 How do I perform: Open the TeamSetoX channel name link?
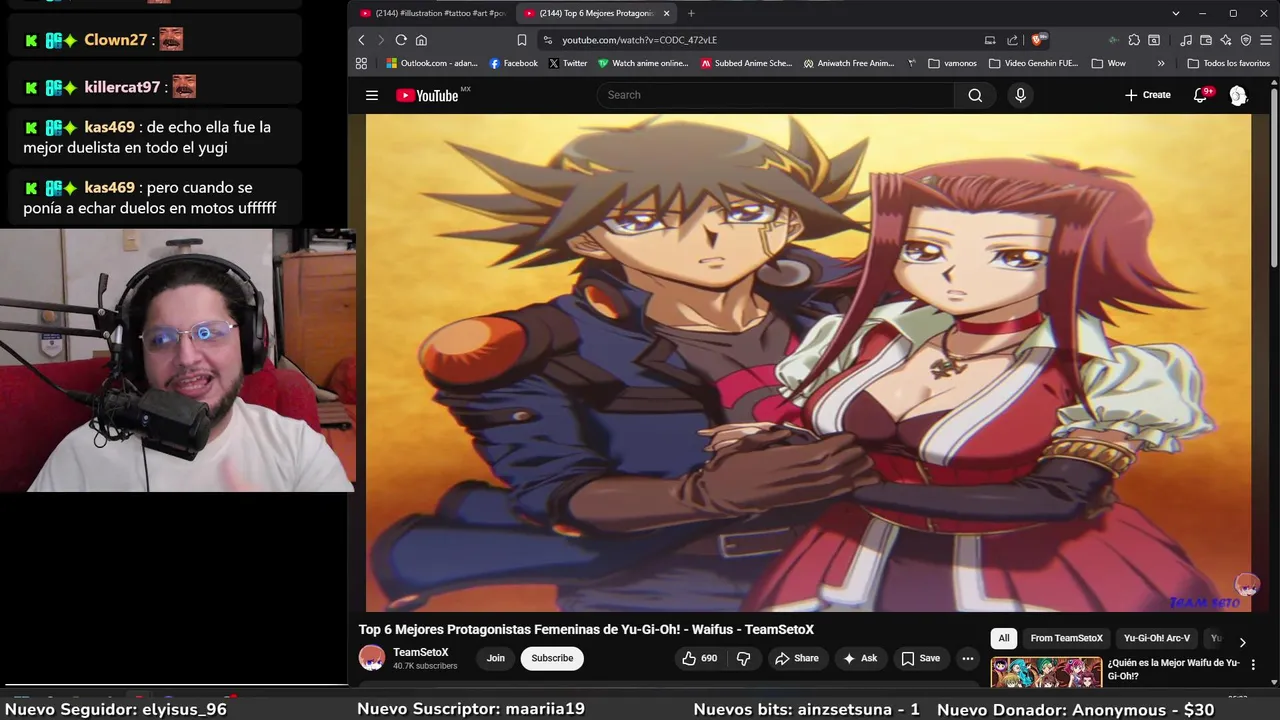[421, 652]
